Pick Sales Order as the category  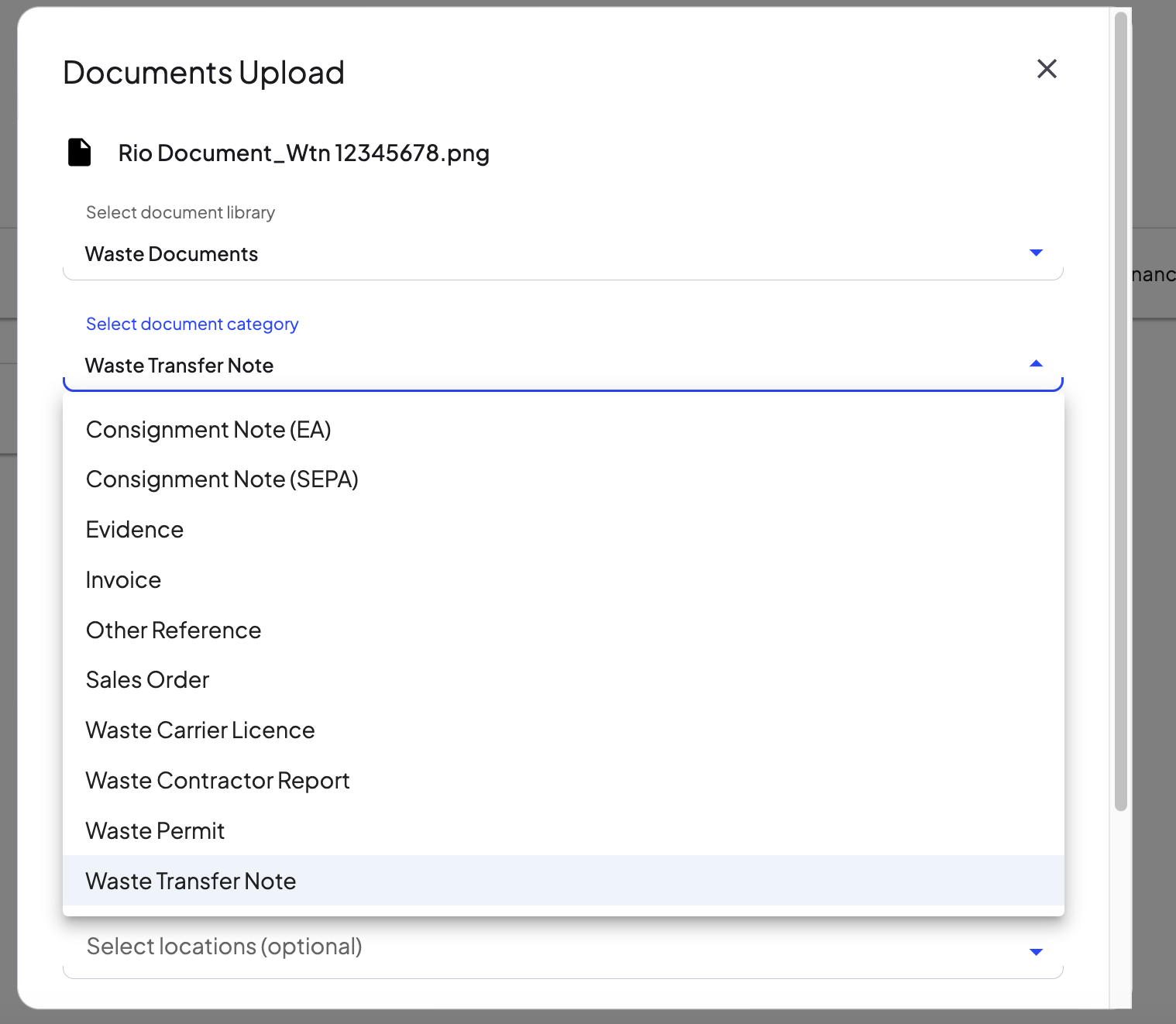[x=147, y=679]
